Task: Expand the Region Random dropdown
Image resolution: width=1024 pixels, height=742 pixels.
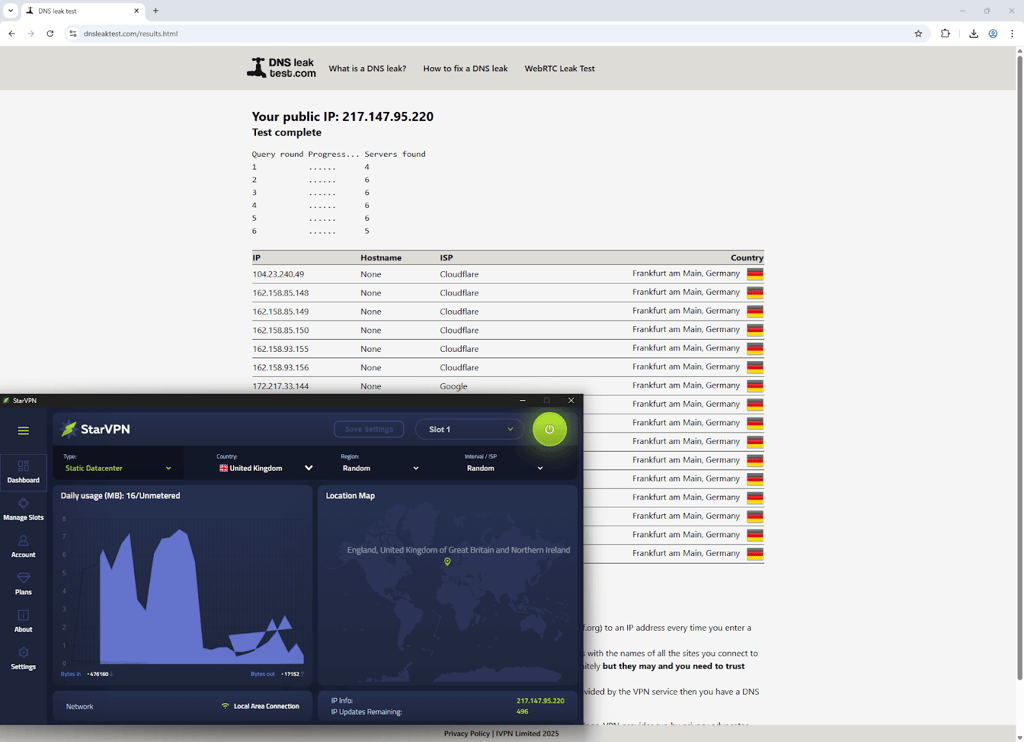Action: point(380,468)
